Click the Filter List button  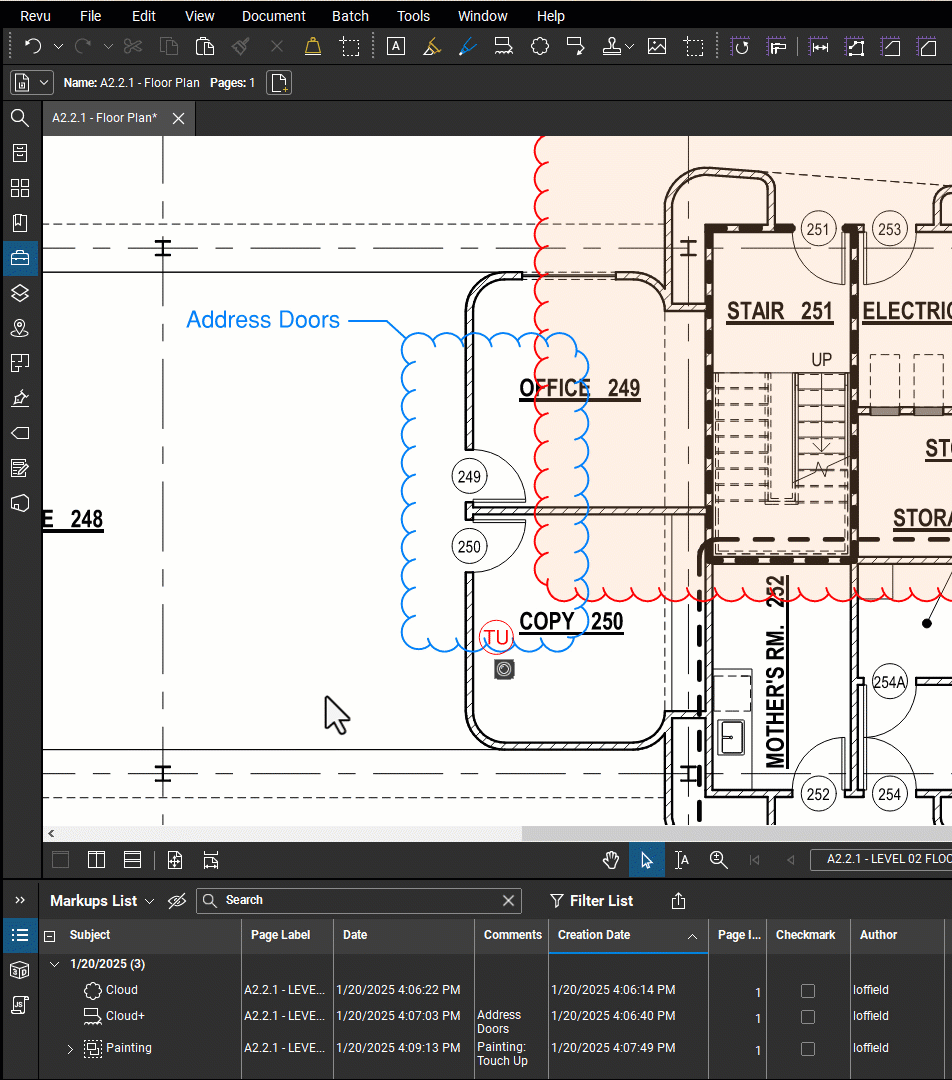[592, 901]
